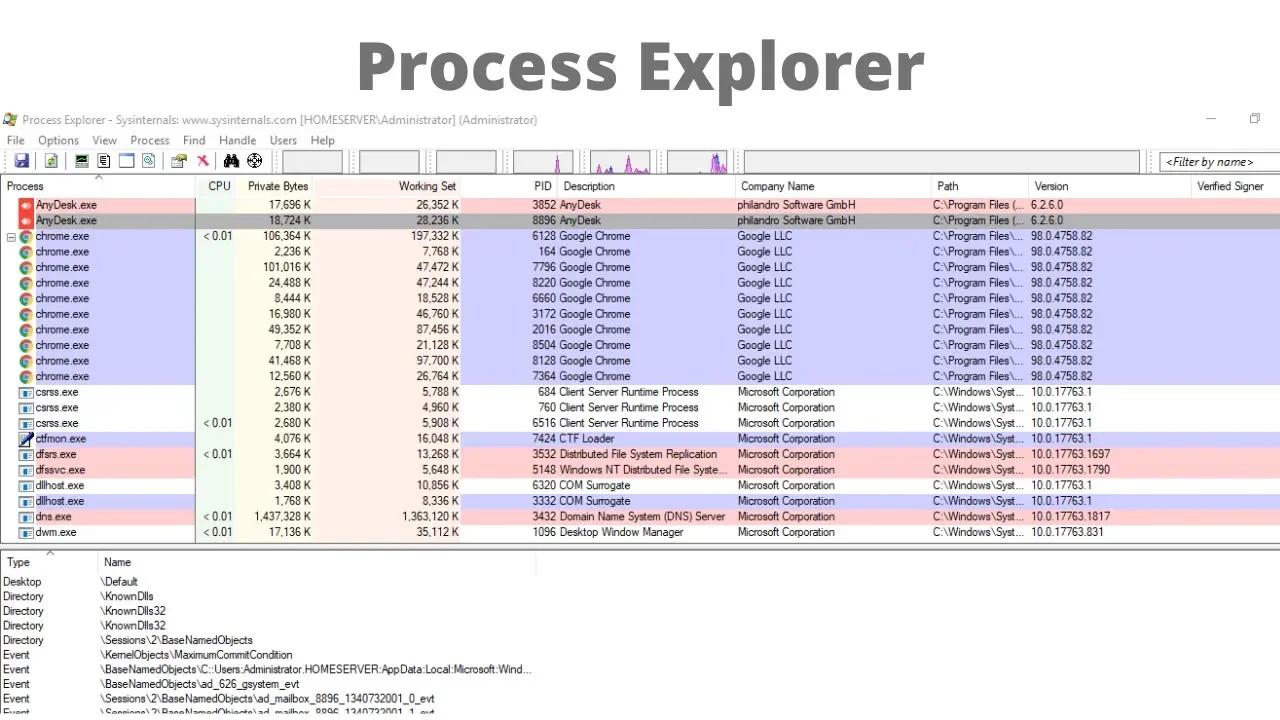Click the dfssvc.exe process icon
1280x720 pixels.
coord(27,470)
